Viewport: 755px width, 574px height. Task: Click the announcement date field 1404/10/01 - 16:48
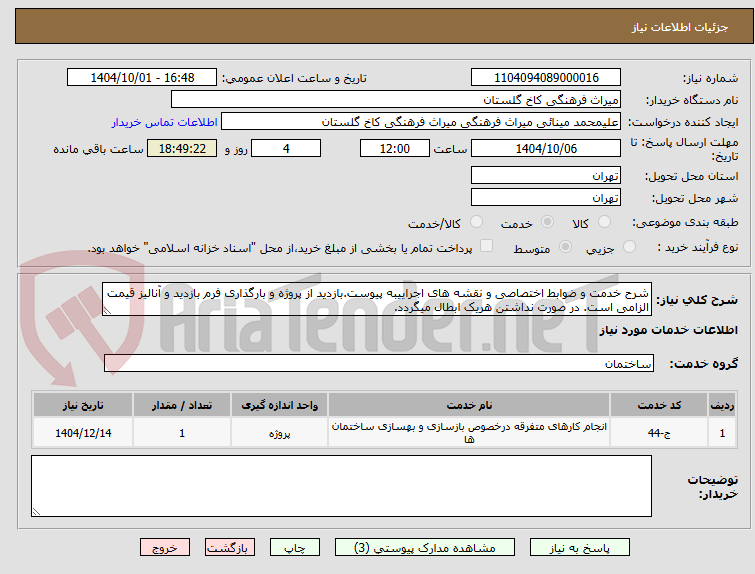[142, 78]
